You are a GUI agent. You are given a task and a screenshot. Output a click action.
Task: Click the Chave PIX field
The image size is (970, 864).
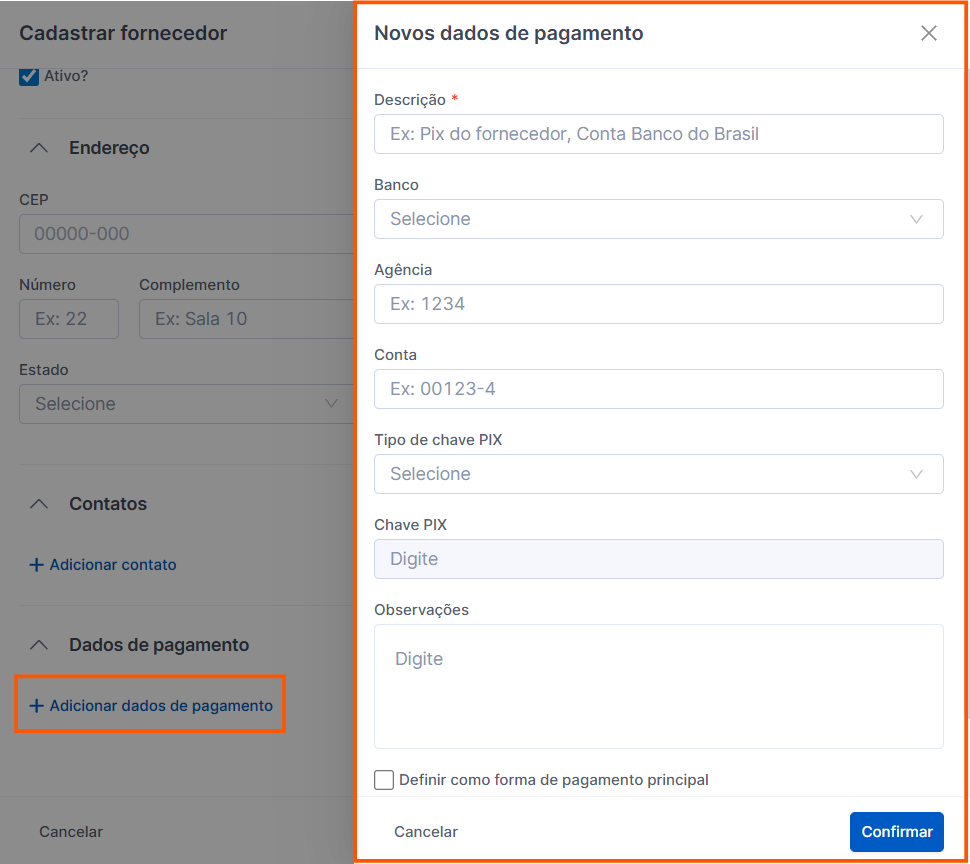coord(658,559)
